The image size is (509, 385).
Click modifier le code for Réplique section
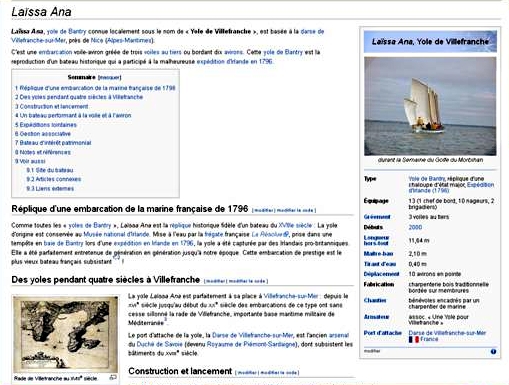pyautogui.click(x=295, y=210)
